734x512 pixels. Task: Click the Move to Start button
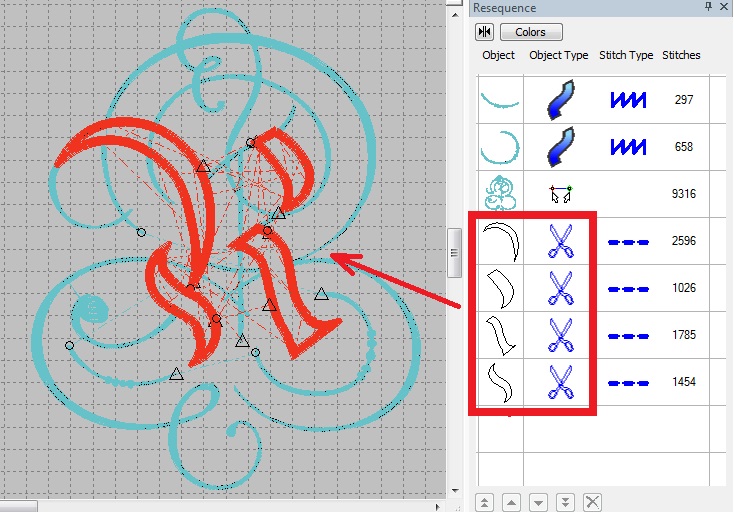(484, 502)
